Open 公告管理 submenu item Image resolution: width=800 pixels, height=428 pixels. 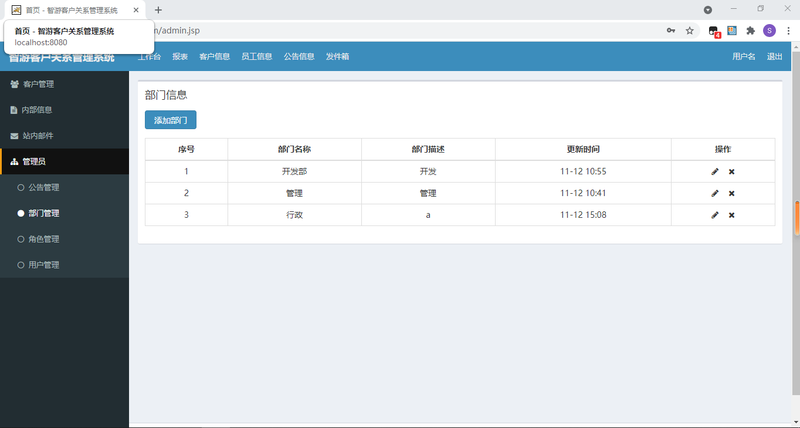[x=44, y=187]
